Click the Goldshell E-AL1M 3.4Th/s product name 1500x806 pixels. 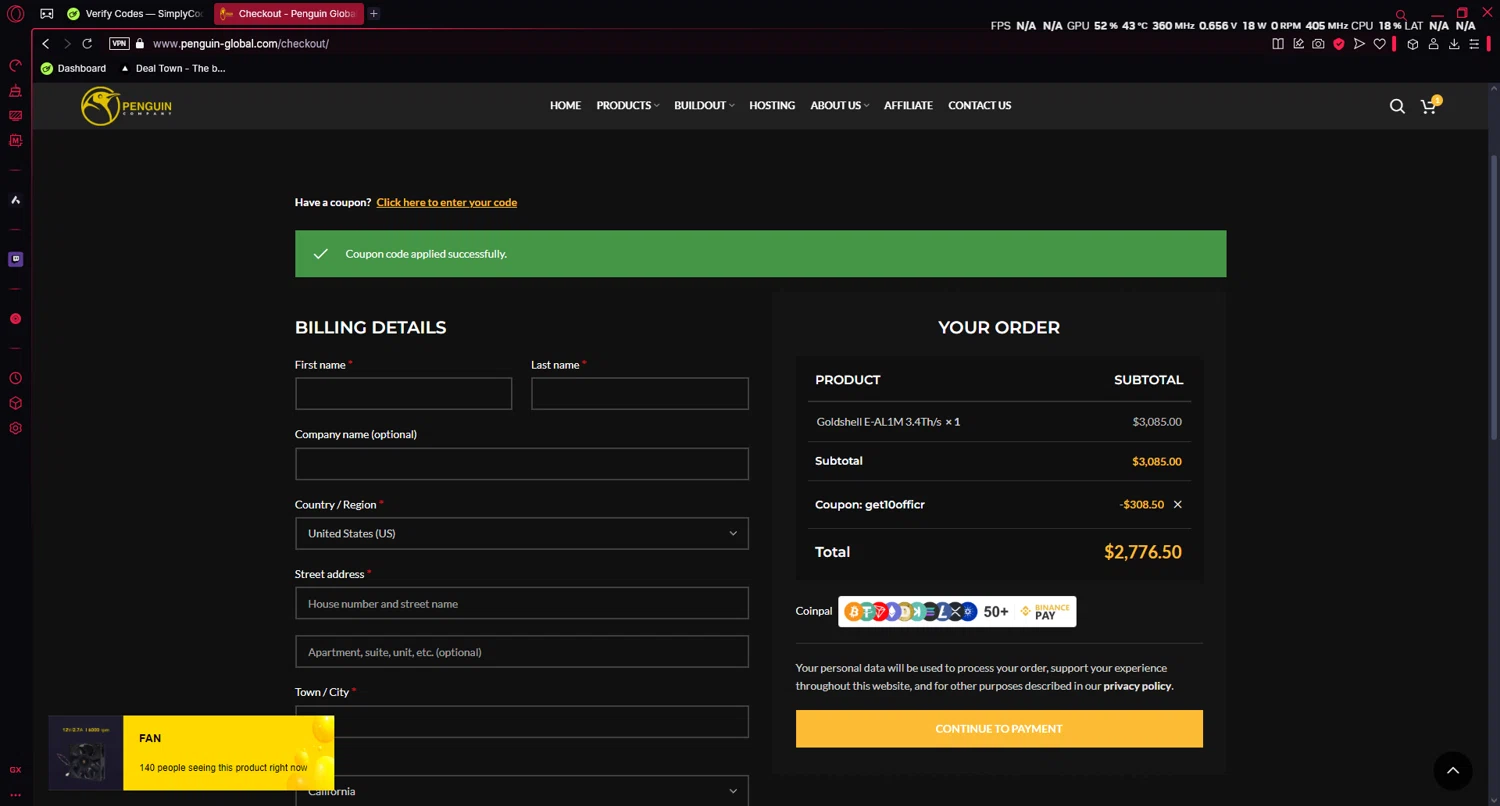(x=878, y=422)
